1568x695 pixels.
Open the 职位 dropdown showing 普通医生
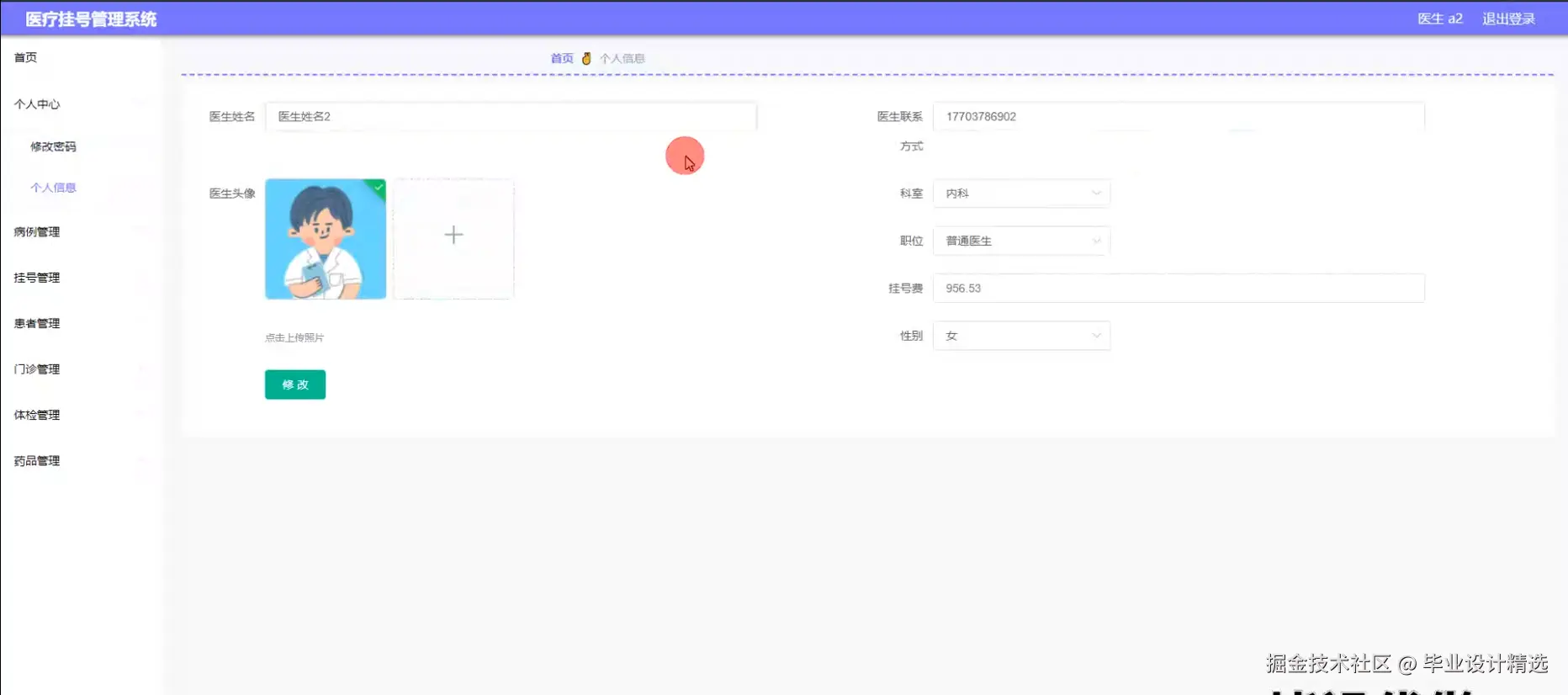tap(1021, 241)
